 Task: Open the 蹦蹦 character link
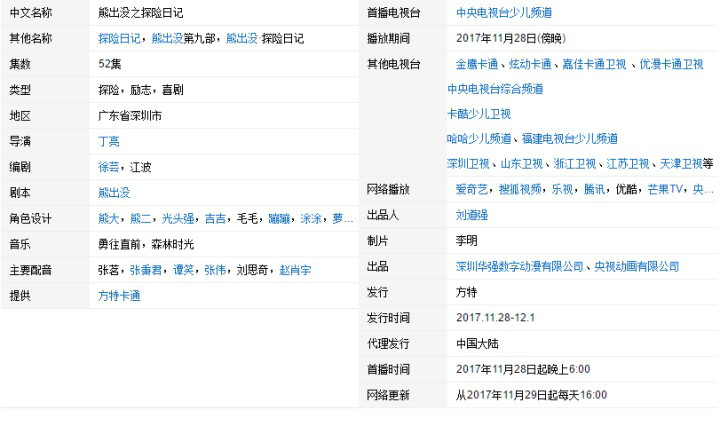[279, 219]
